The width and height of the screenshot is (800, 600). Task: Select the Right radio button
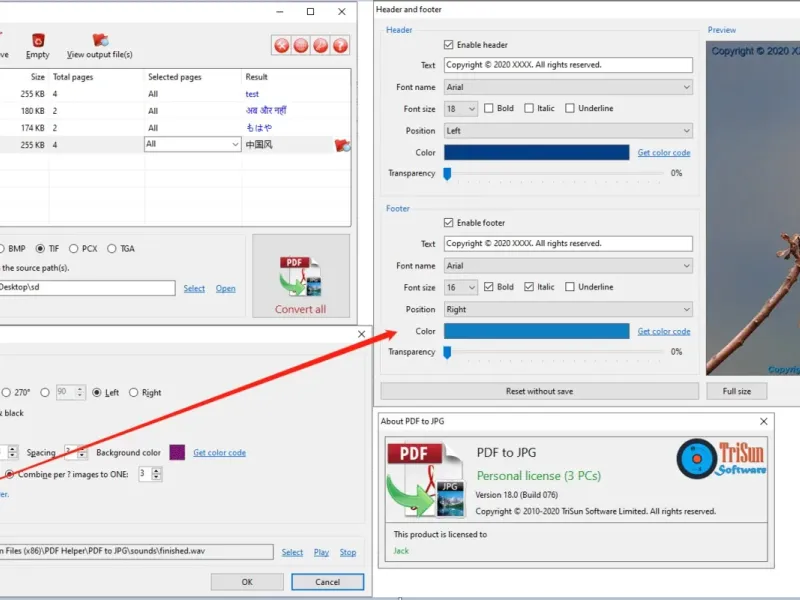pyautogui.click(x=134, y=392)
